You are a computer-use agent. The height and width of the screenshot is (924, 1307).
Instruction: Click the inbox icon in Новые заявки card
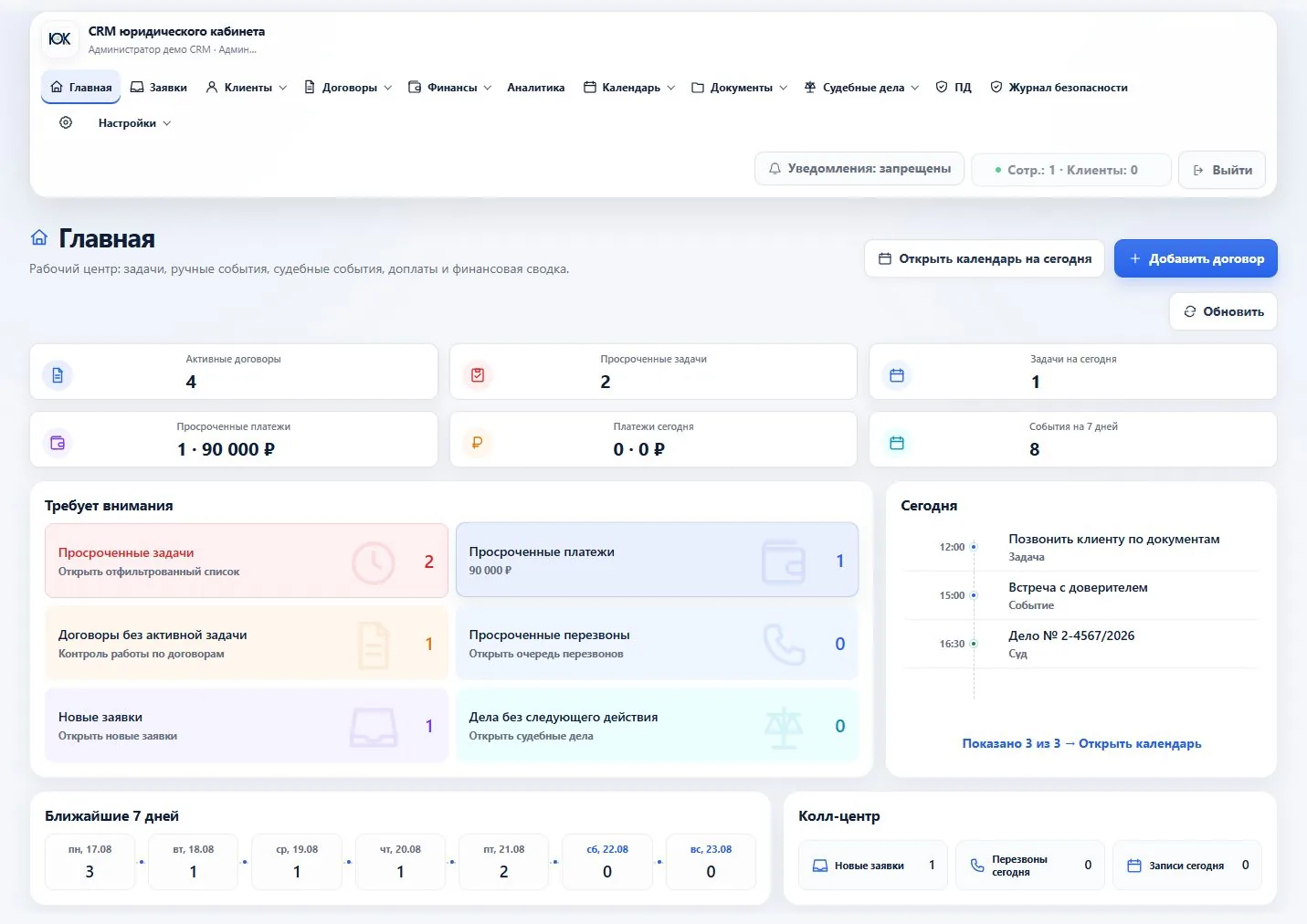coord(373,727)
